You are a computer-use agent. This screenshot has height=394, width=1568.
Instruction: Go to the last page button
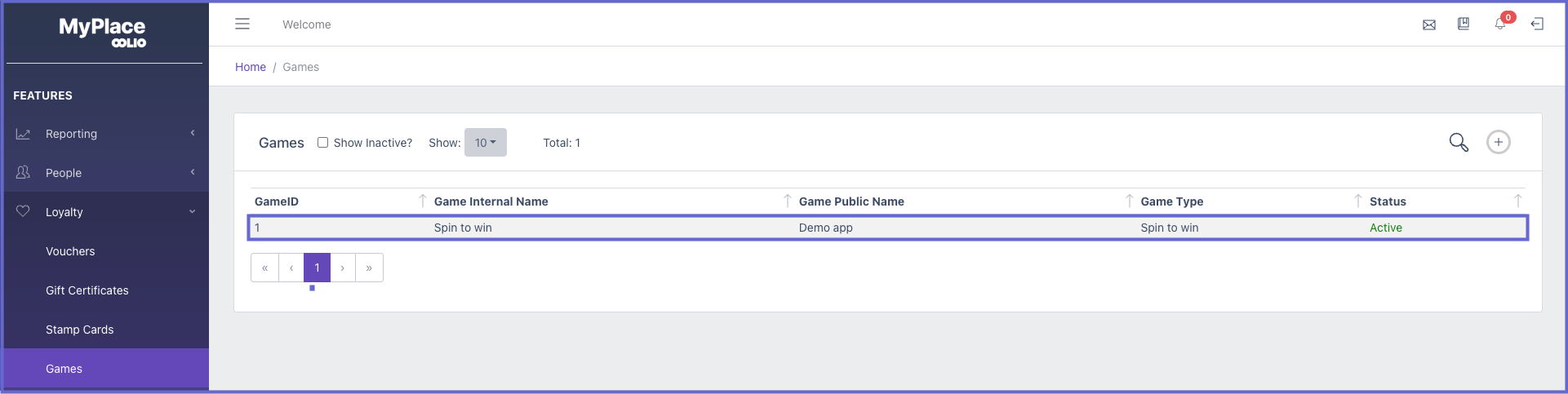(x=369, y=268)
